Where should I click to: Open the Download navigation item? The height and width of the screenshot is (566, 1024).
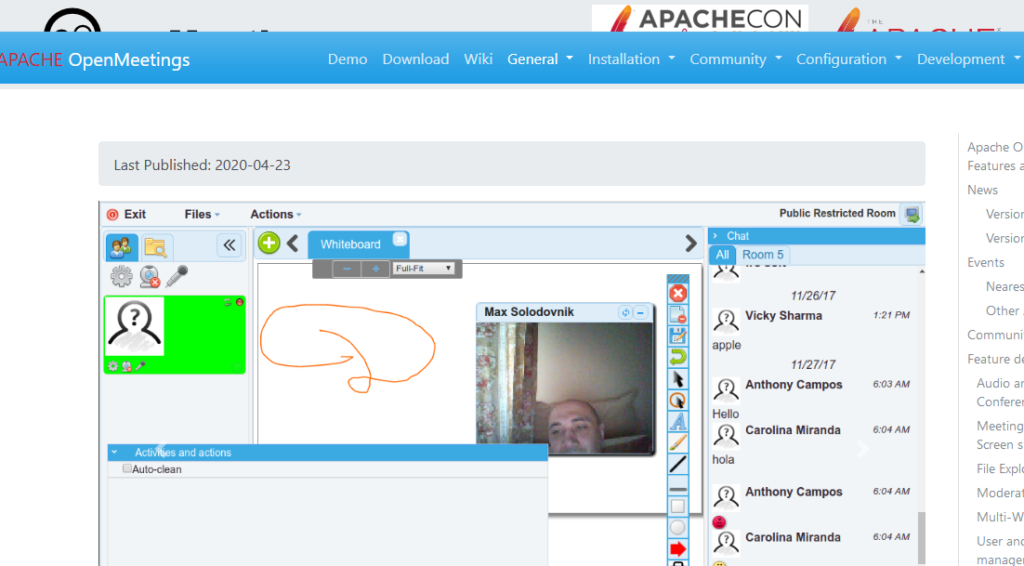[415, 59]
